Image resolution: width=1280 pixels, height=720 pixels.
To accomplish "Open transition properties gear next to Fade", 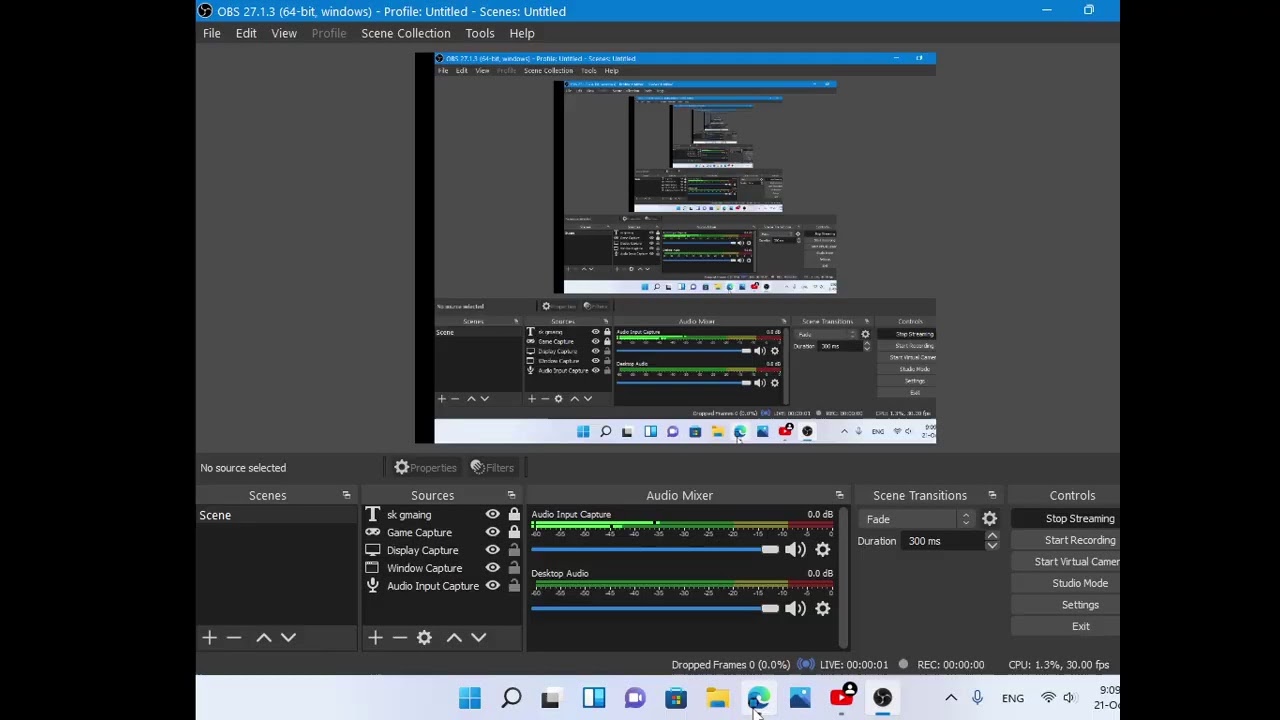I will [989, 519].
